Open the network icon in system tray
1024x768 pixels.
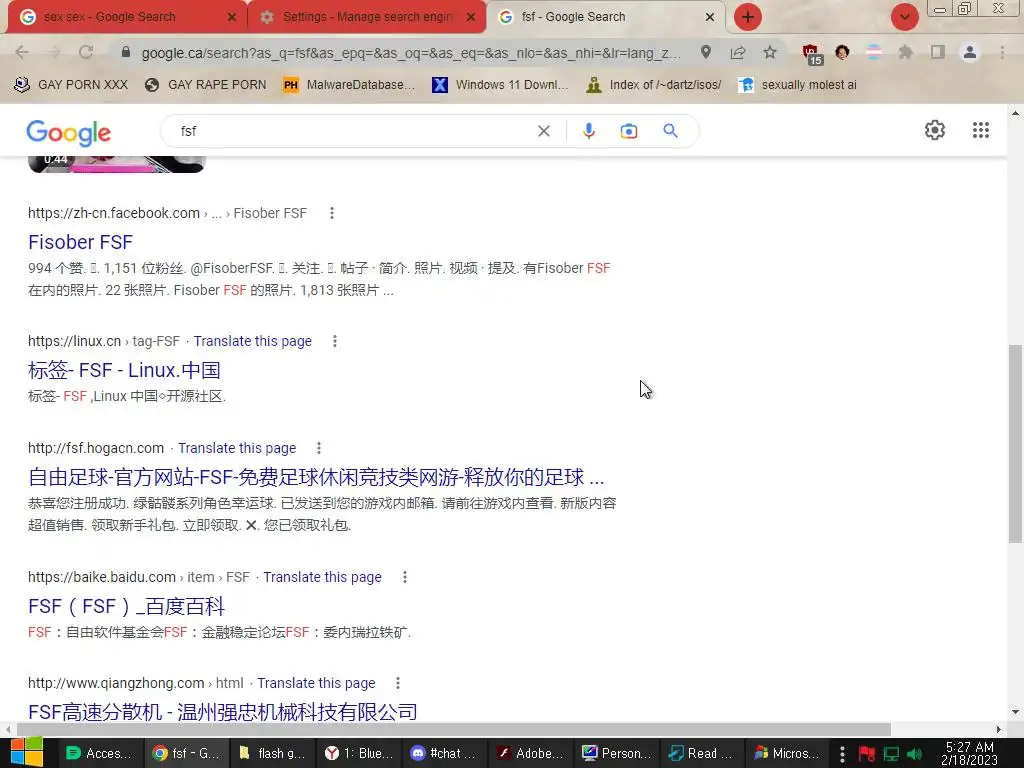point(891,754)
